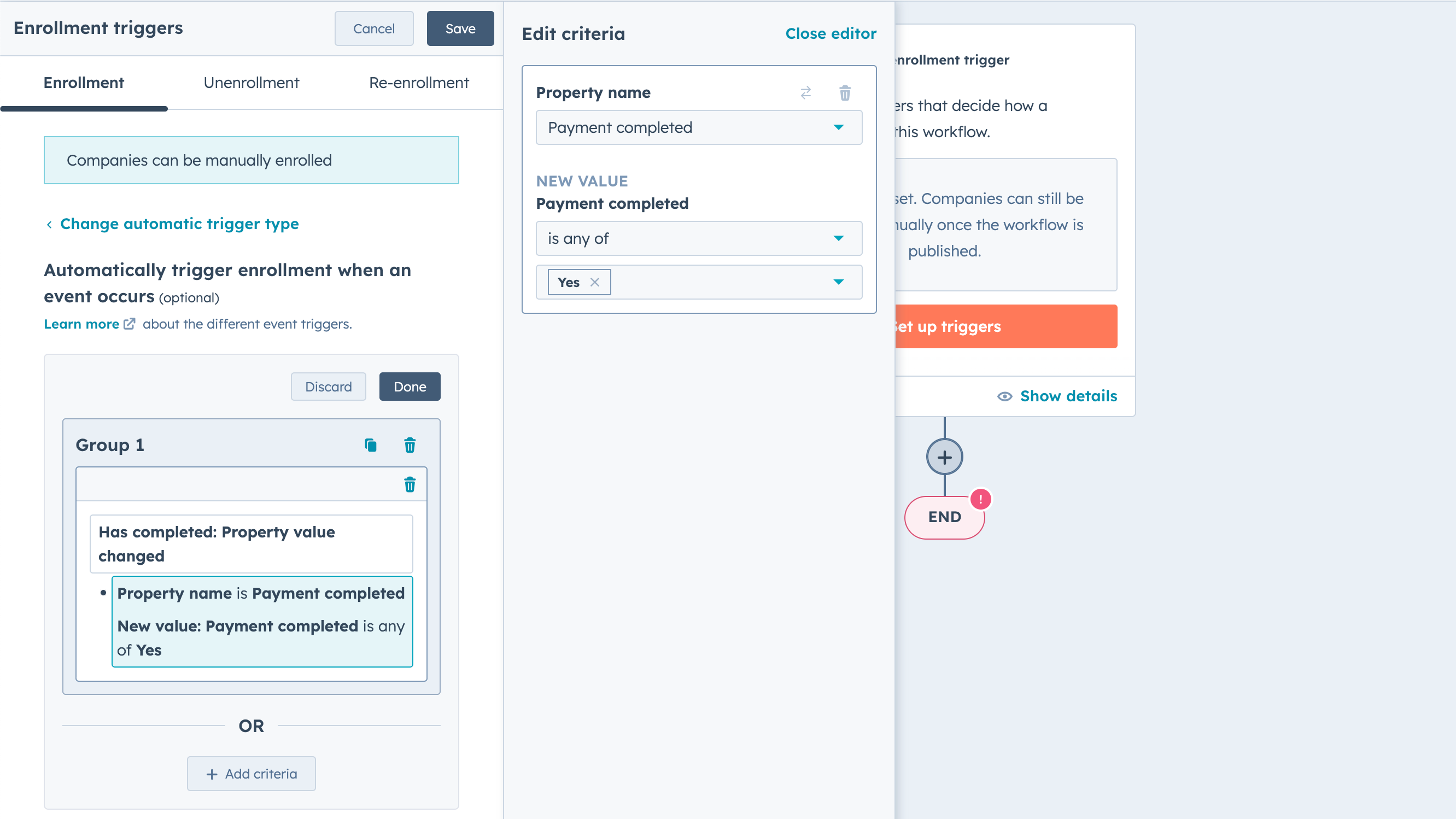Image resolution: width=1456 pixels, height=819 pixels.
Task: Open the Payment completed property dropdown
Action: [x=699, y=128]
